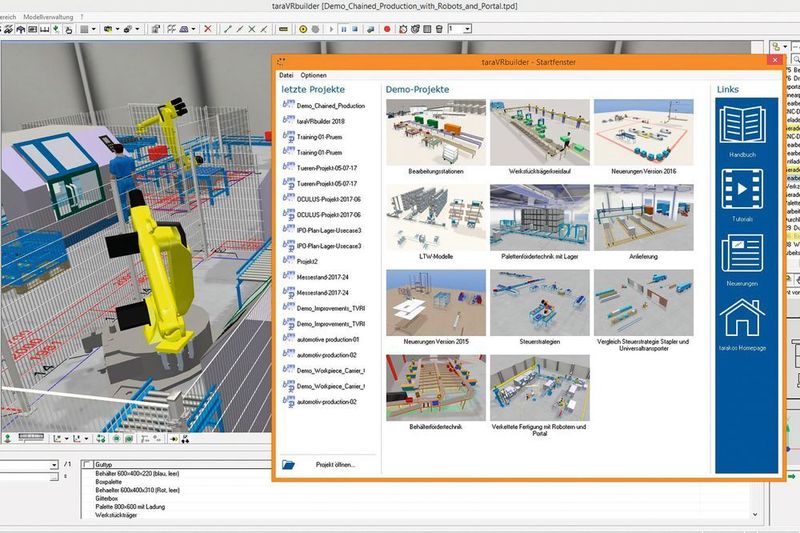This screenshot has height=533, width=800.
Task: Open the Handbuch book icon in Links
Action: pos(742,124)
